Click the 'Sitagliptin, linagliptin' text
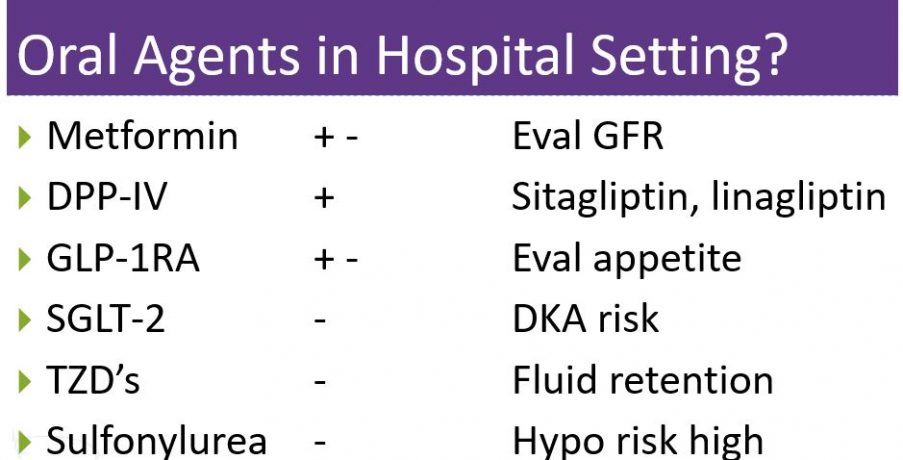903x460 pixels. tap(699, 198)
